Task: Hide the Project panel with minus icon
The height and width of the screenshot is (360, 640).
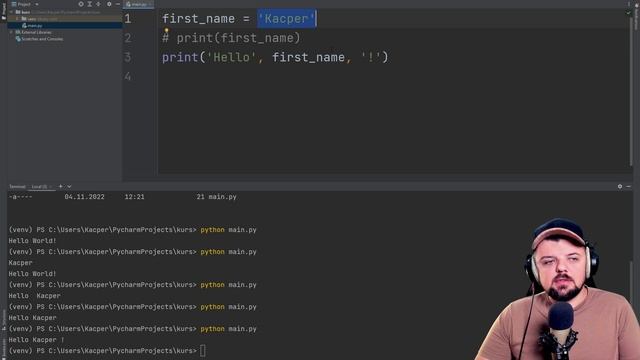Action: 118,4
